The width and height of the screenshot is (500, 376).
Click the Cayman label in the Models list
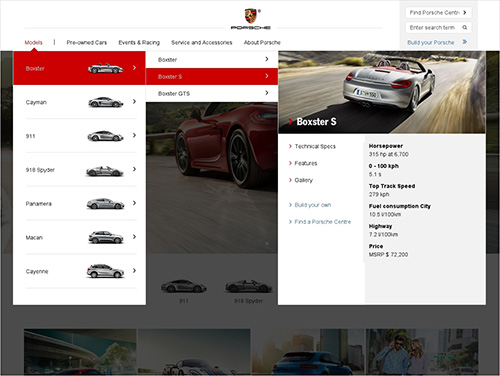36,102
